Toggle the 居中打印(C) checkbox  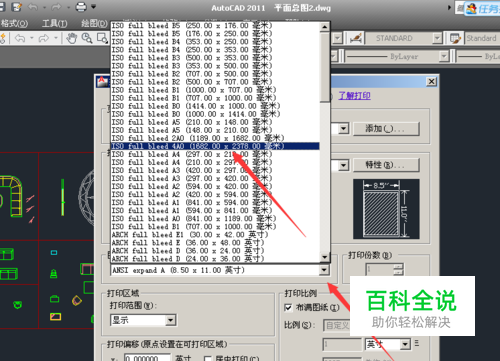click(x=208, y=358)
